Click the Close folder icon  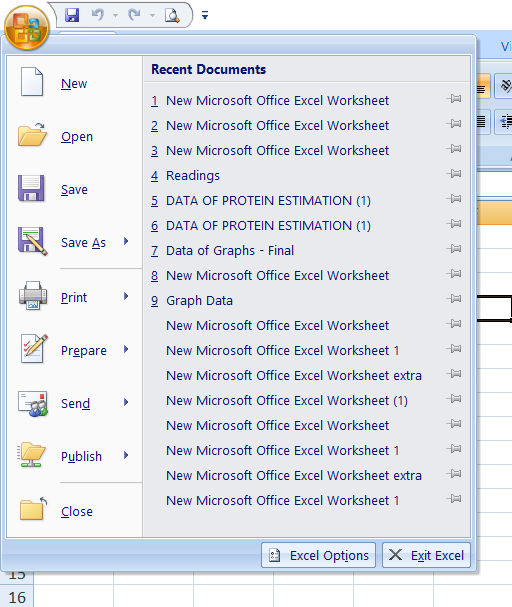[x=33, y=509]
